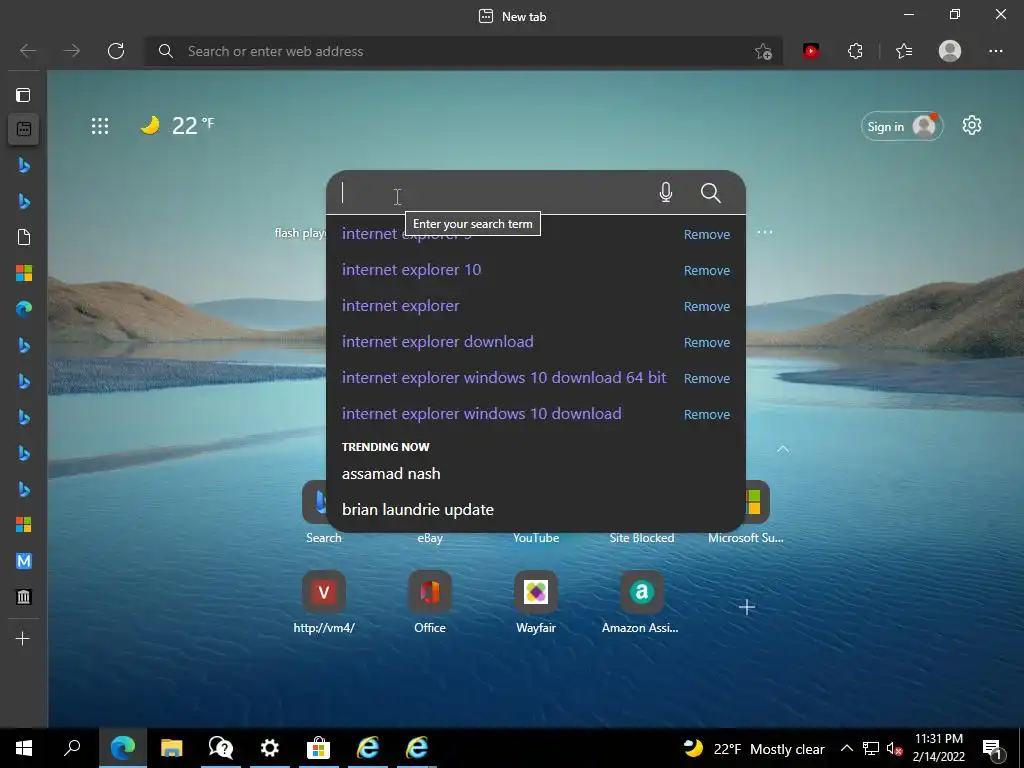This screenshot has width=1024, height=768.
Task: Switch to the blue M icon tab
Action: tap(24, 561)
